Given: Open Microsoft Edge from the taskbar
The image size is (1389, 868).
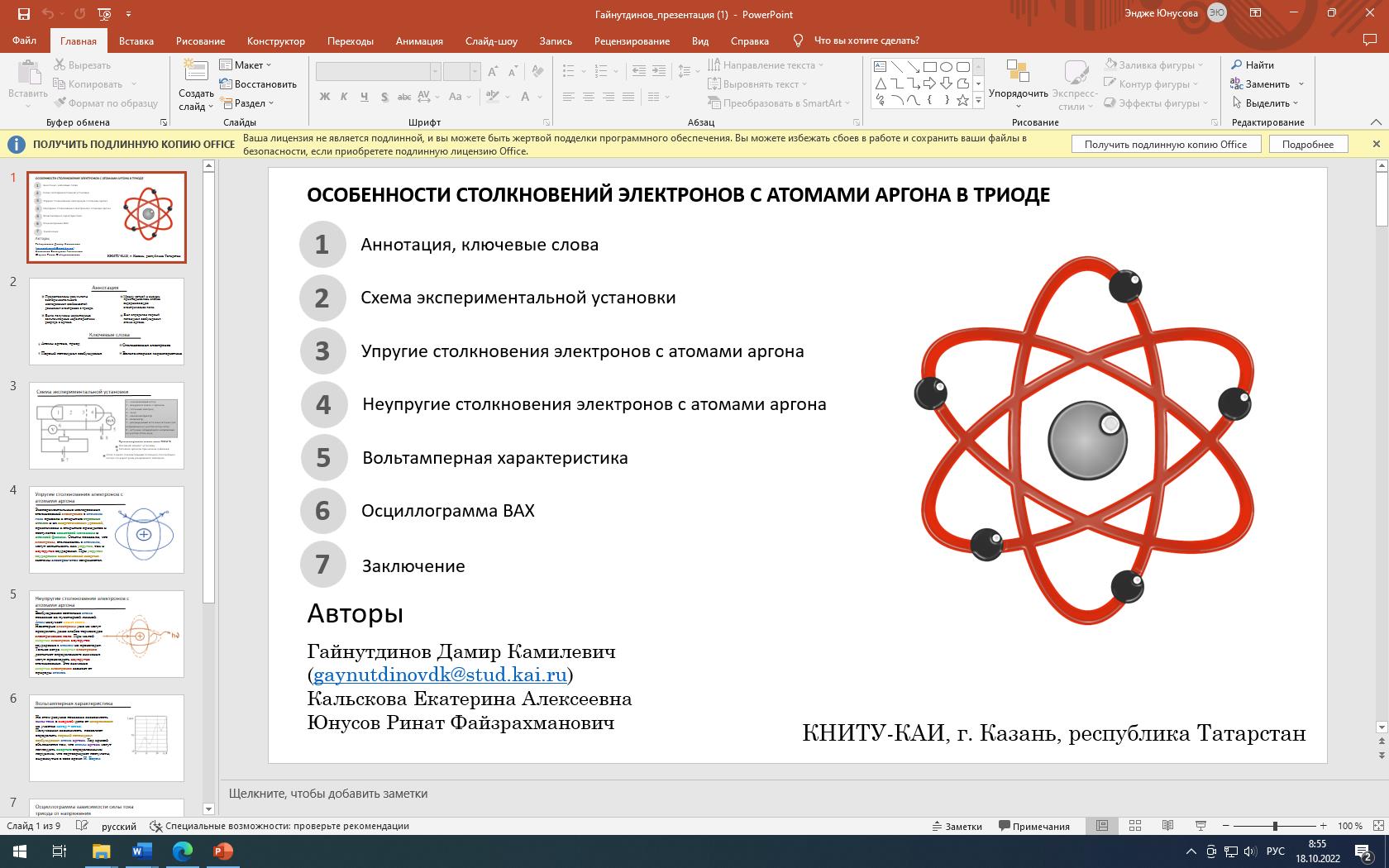Looking at the screenshot, I should [182, 851].
